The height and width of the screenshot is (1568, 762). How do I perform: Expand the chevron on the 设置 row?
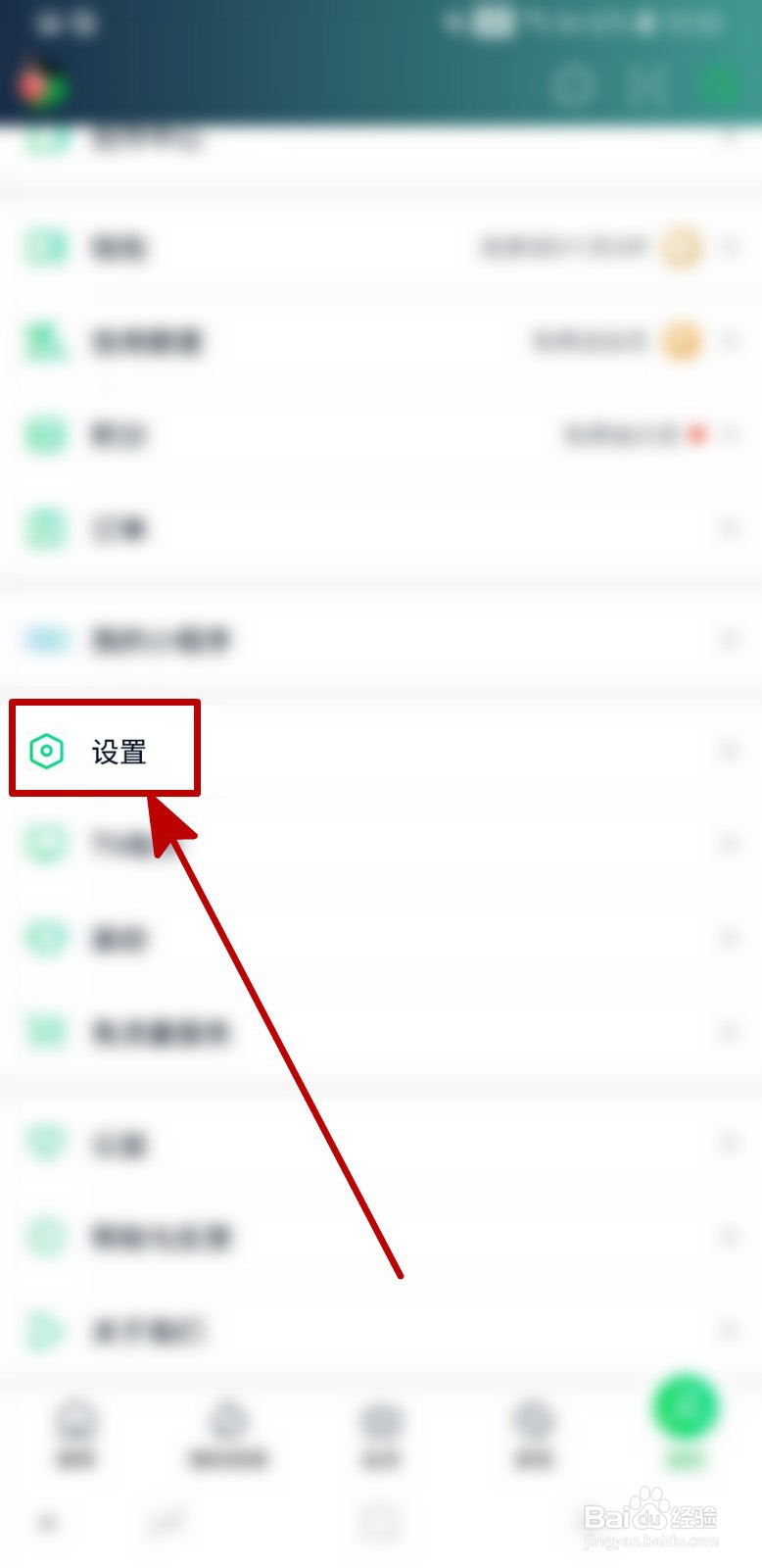coord(729,752)
